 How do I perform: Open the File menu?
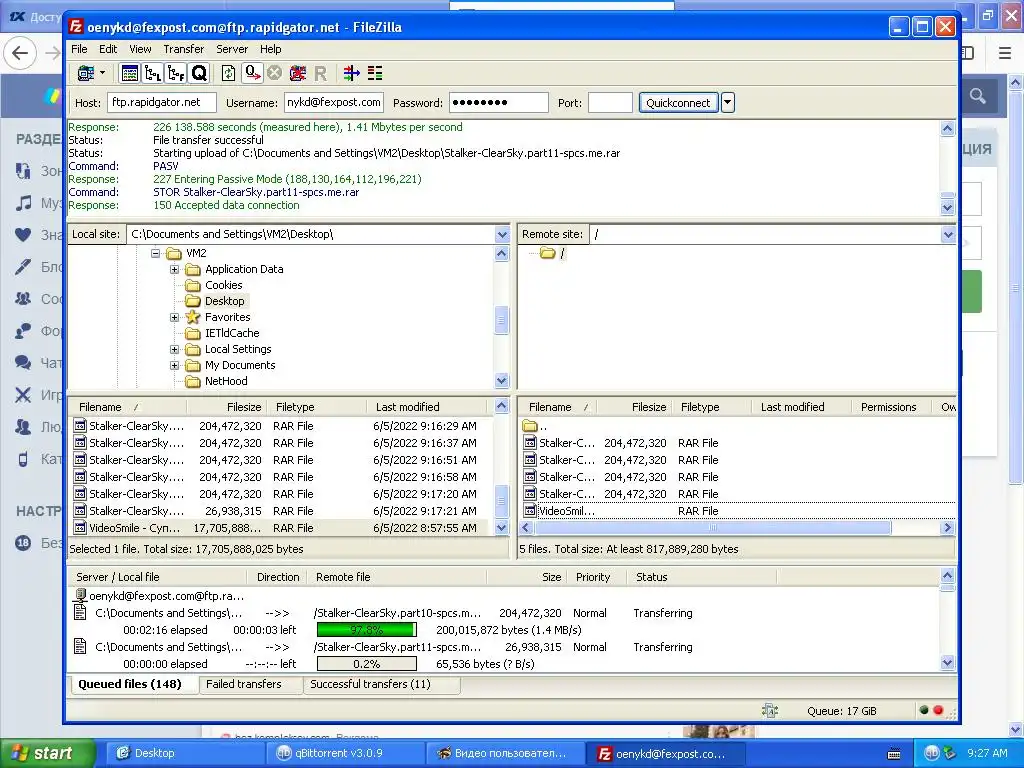click(79, 49)
